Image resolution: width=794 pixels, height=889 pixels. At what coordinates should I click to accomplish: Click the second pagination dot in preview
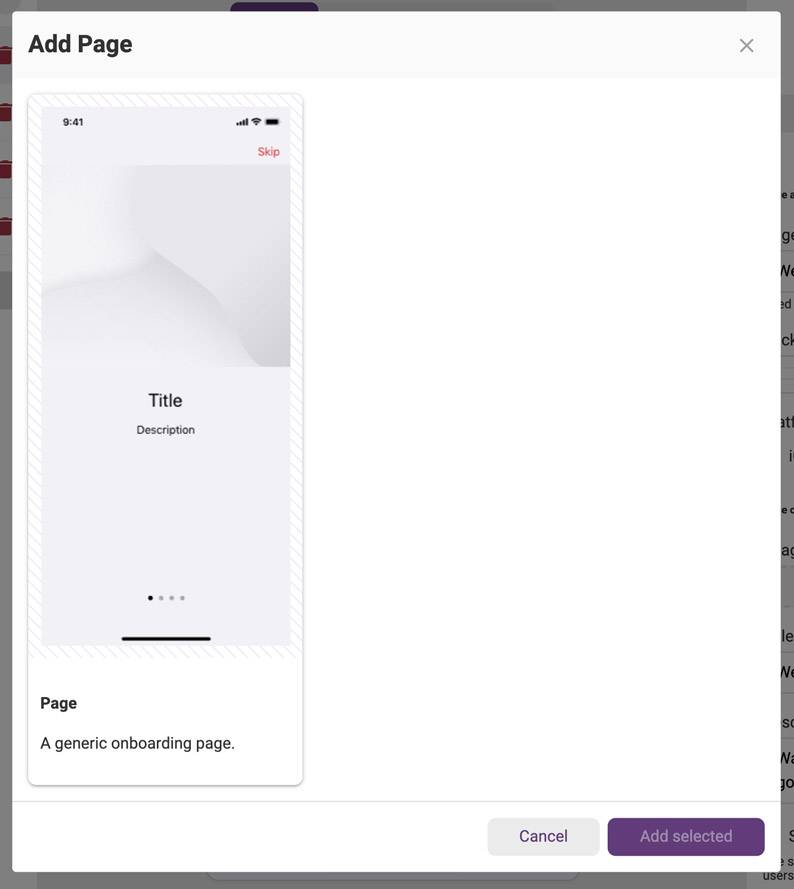click(x=161, y=598)
